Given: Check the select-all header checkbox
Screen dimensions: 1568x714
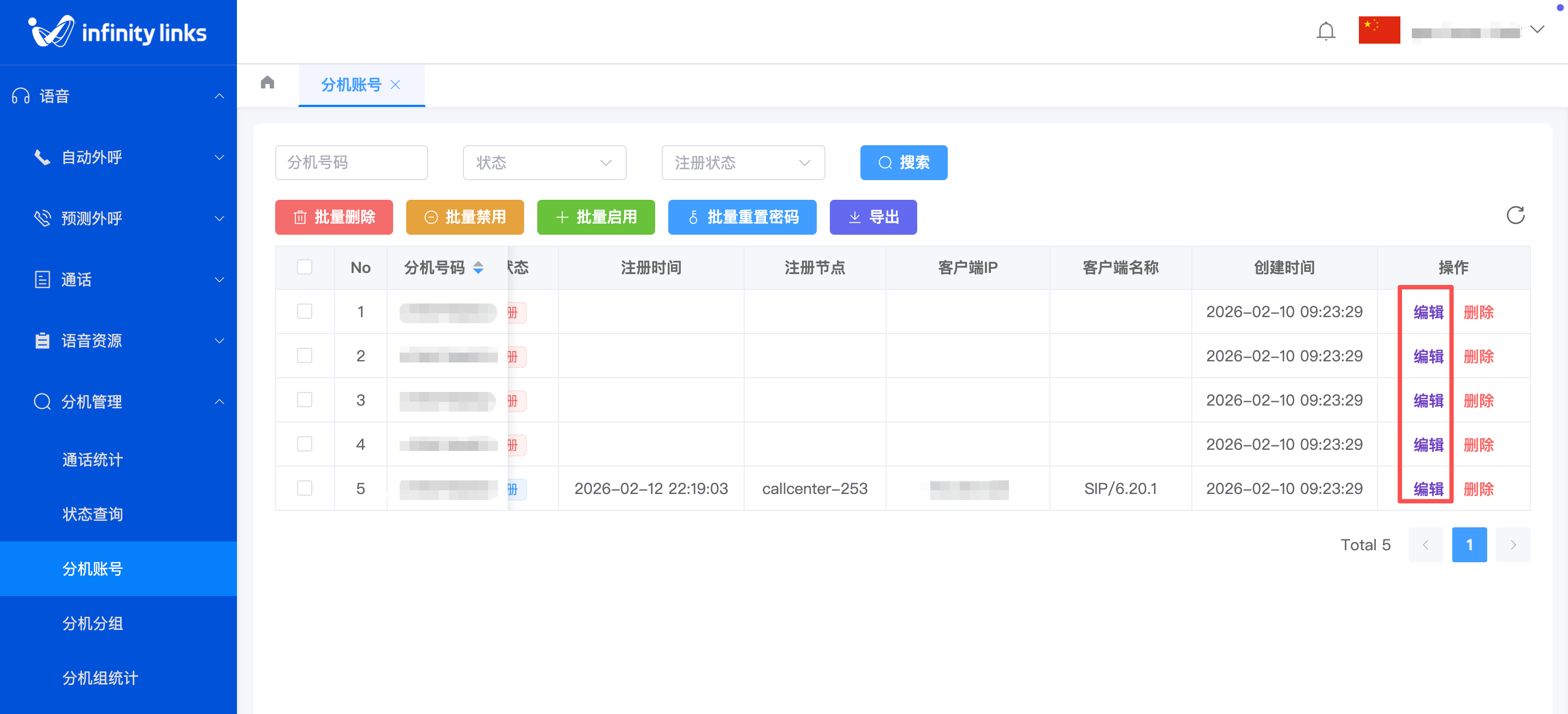Looking at the screenshot, I should point(304,267).
